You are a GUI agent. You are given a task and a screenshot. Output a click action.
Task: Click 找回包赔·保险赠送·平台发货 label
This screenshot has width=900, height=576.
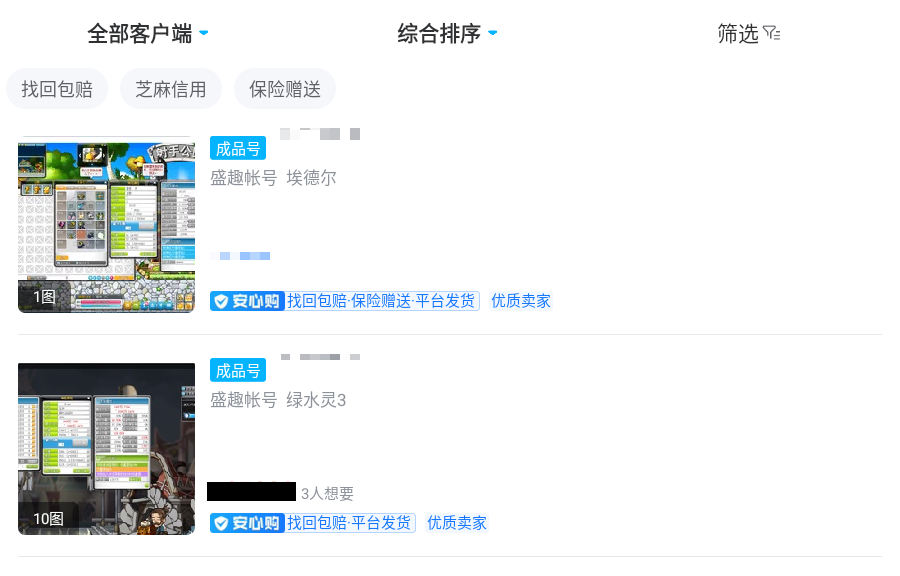(x=381, y=301)
